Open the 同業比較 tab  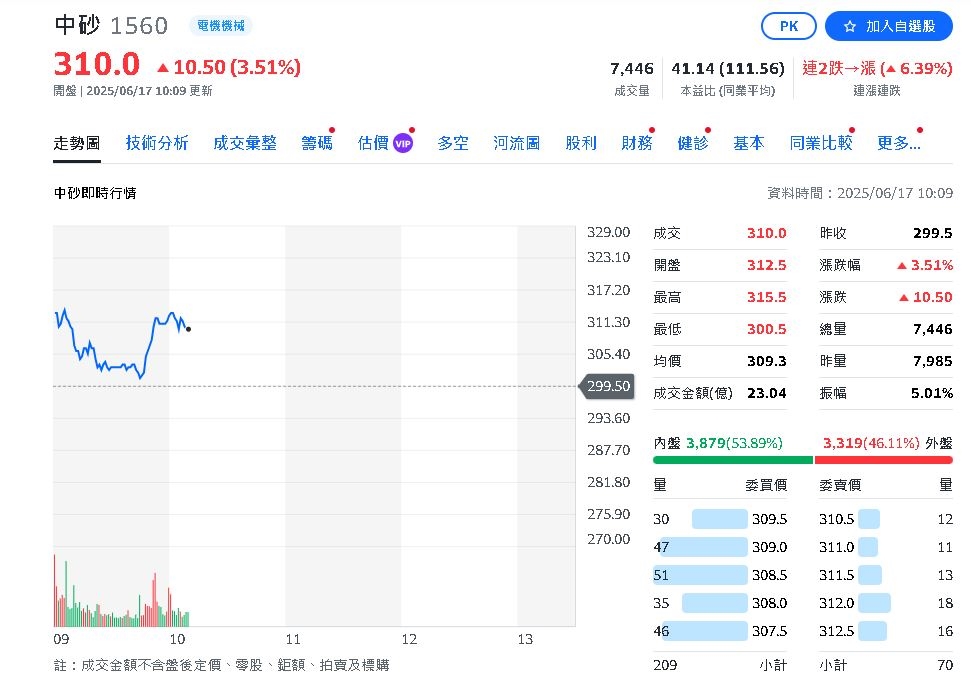(820, 143)
